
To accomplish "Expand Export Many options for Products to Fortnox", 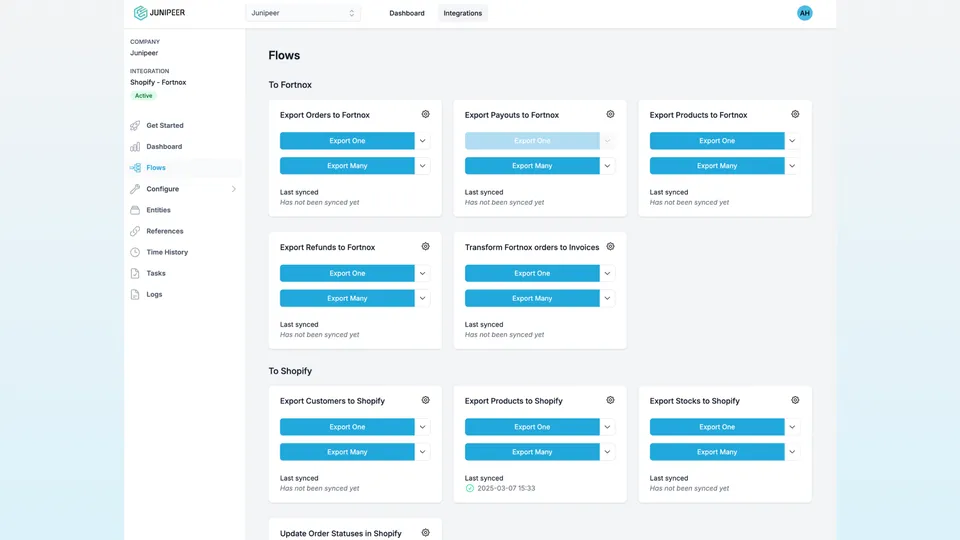I will coord(792,166).
